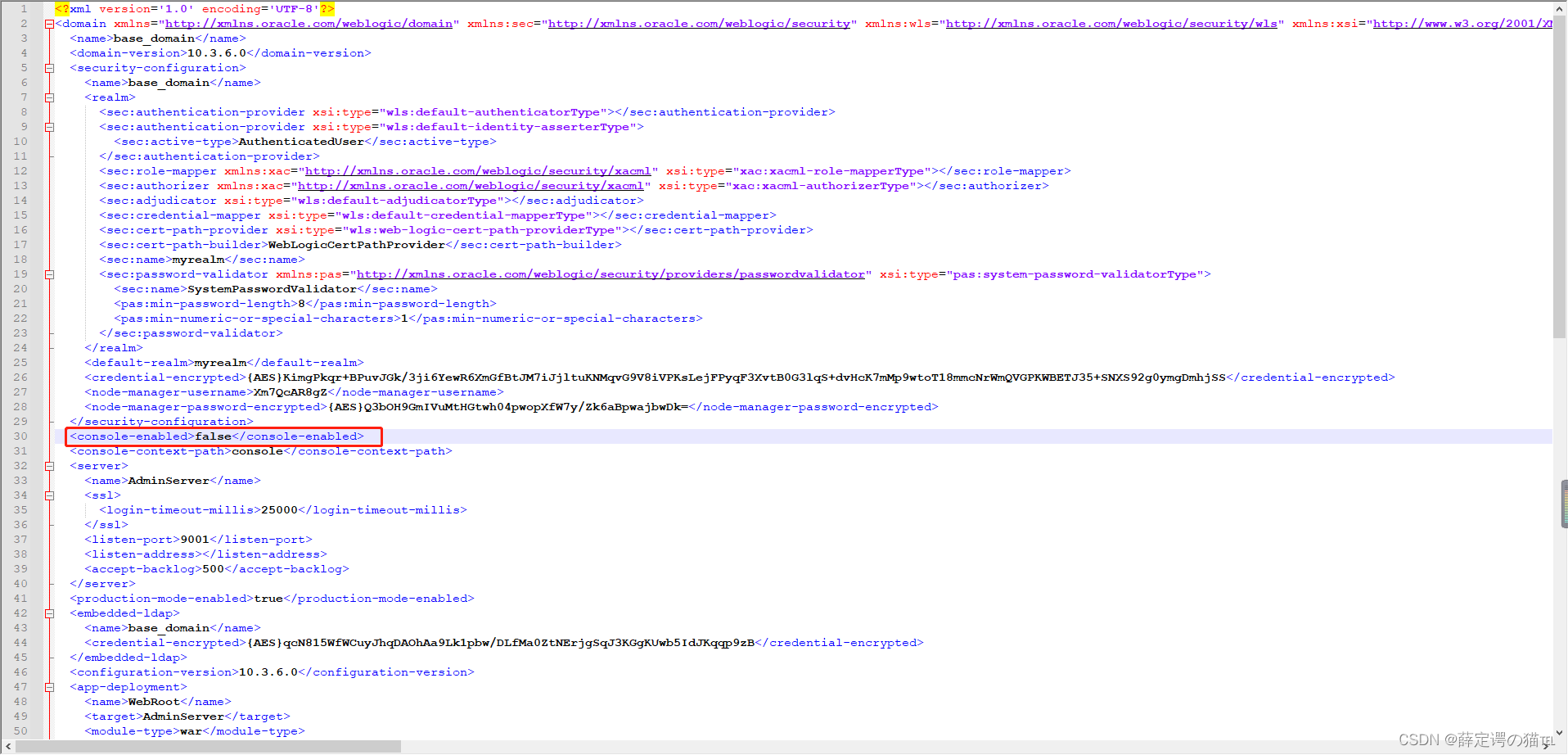
Task: Click the node-manager-password-encrypted AES string
Action: tap(507, 407)
